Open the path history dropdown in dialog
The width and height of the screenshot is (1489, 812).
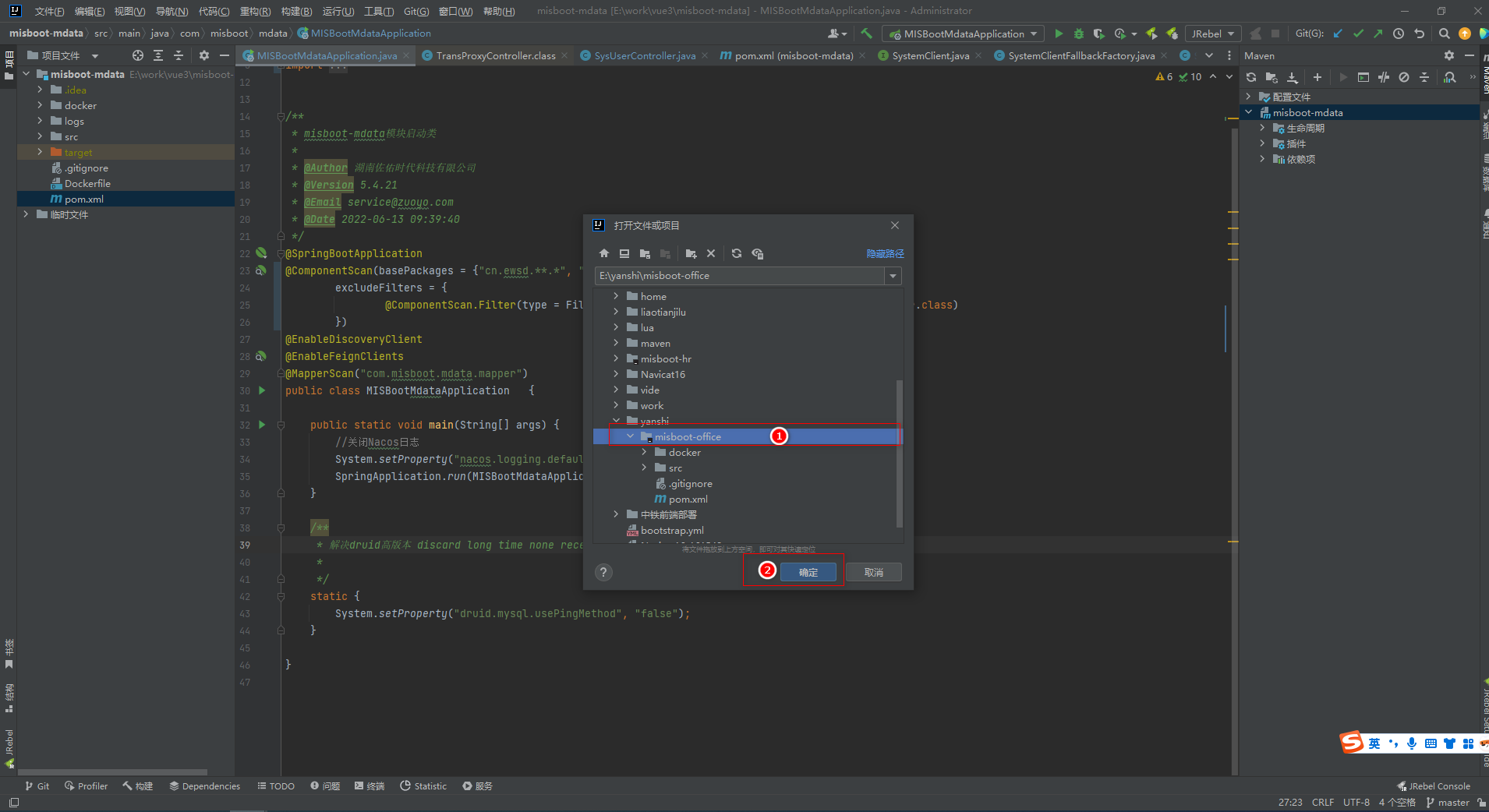(x=893, y=276)
